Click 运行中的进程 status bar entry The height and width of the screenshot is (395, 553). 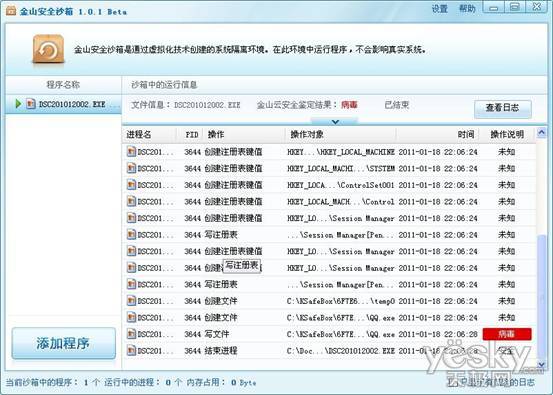point(143,382)
